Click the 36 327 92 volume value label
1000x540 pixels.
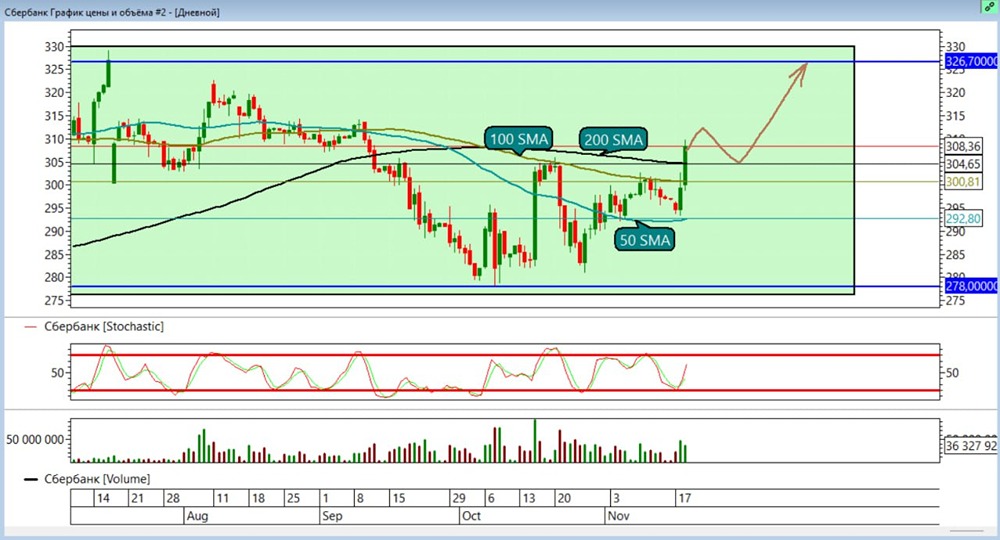coord(971,446)
